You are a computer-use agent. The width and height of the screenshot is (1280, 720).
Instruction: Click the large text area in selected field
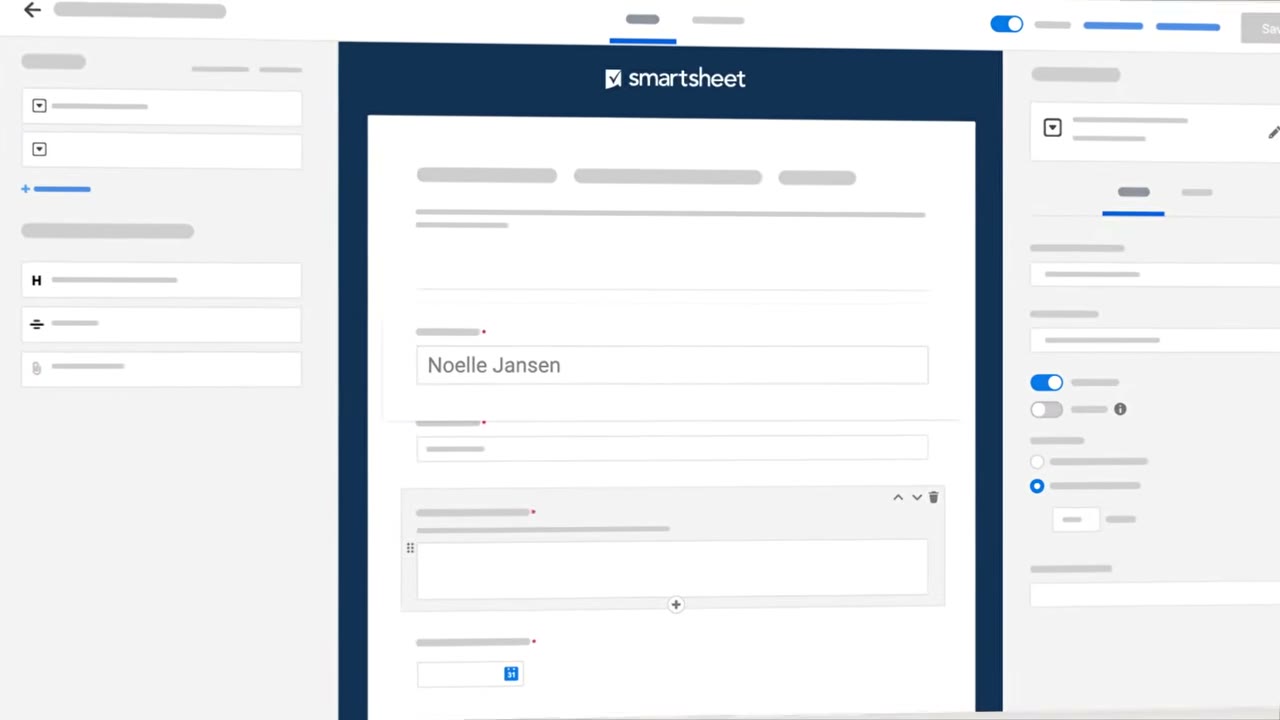point(672,568)
